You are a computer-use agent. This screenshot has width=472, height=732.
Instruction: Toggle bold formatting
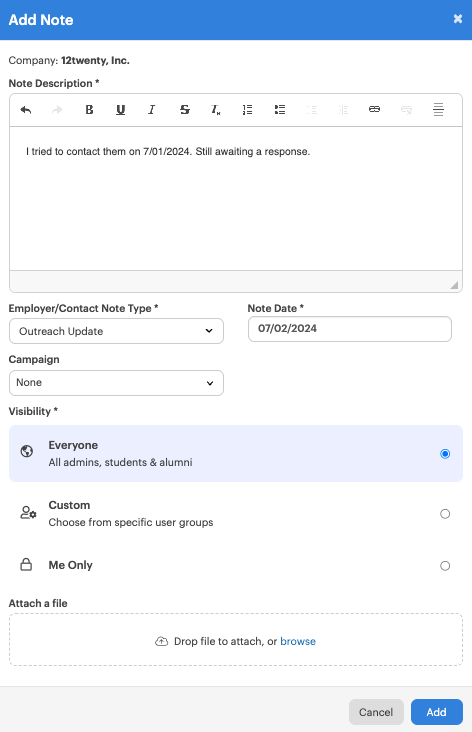(x=89, y=110)
